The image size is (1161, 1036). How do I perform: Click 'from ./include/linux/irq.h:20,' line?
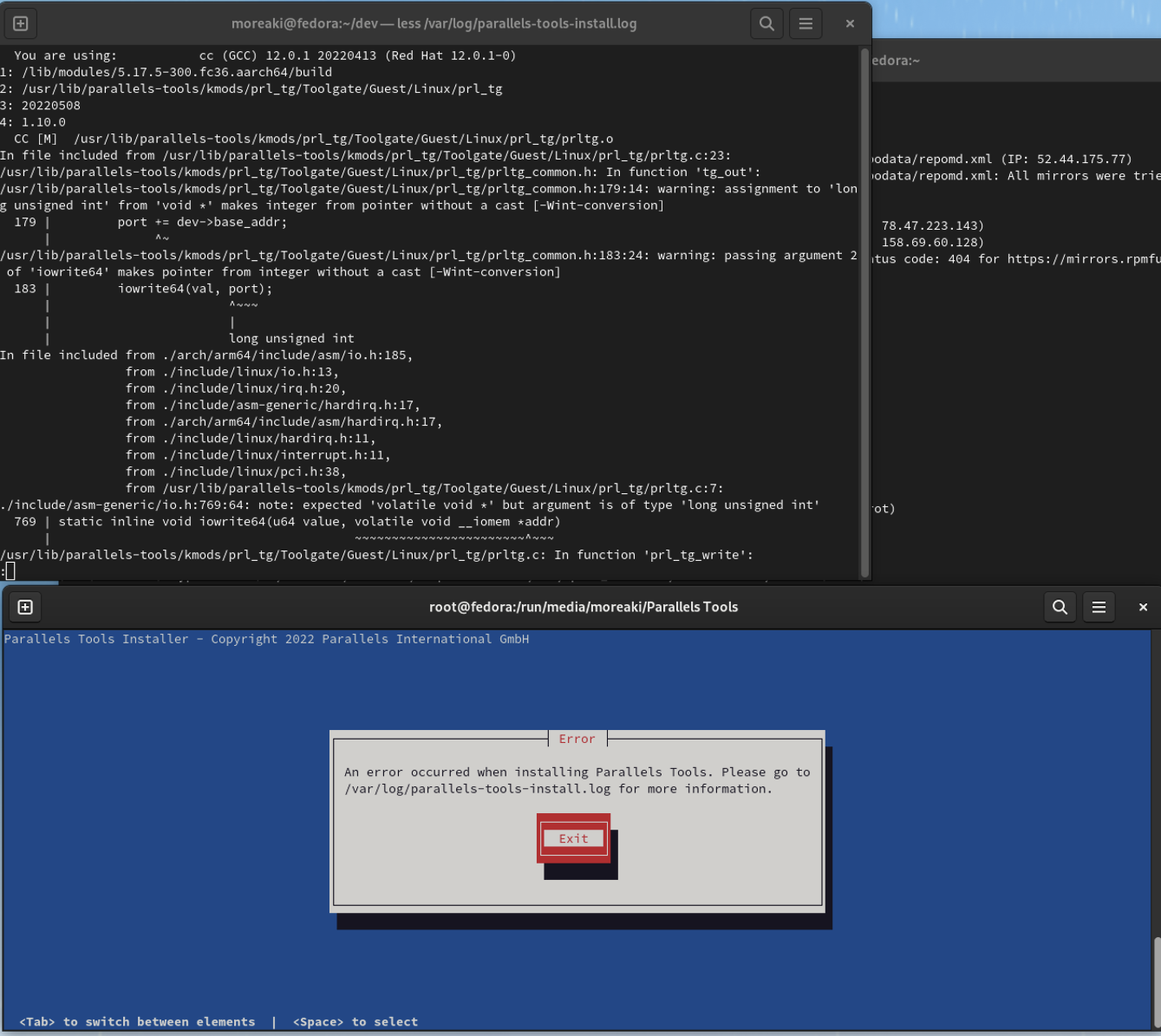236,388
